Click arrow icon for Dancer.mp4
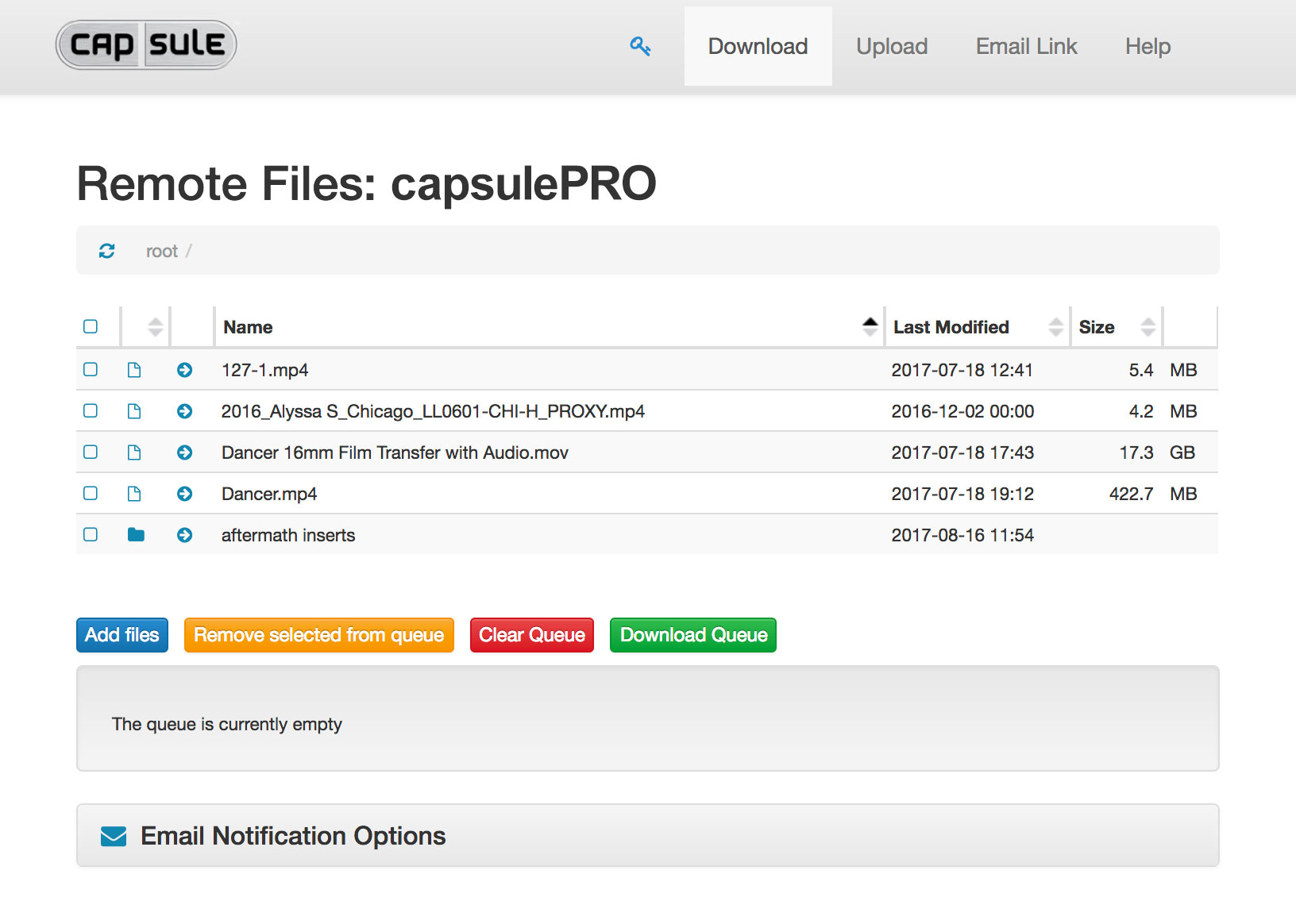This screenshot has height=924, width=1296. [x=185, y=494]
